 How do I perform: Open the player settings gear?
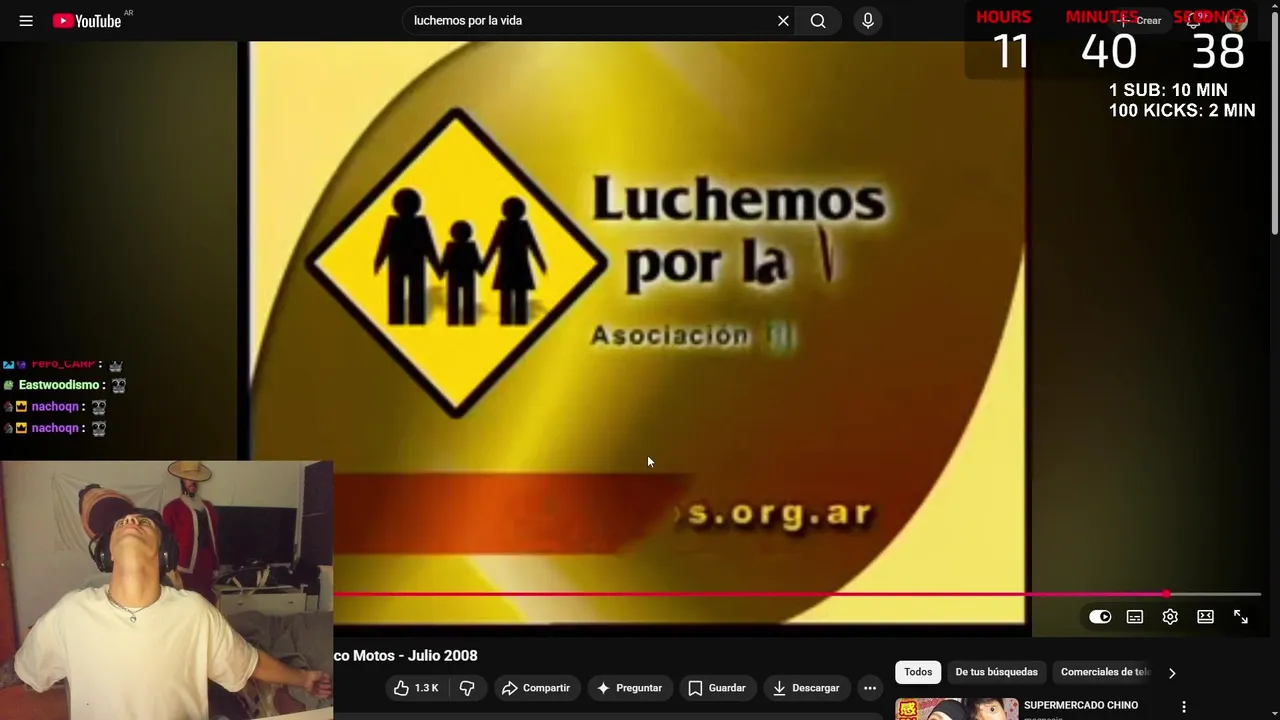1170,617
